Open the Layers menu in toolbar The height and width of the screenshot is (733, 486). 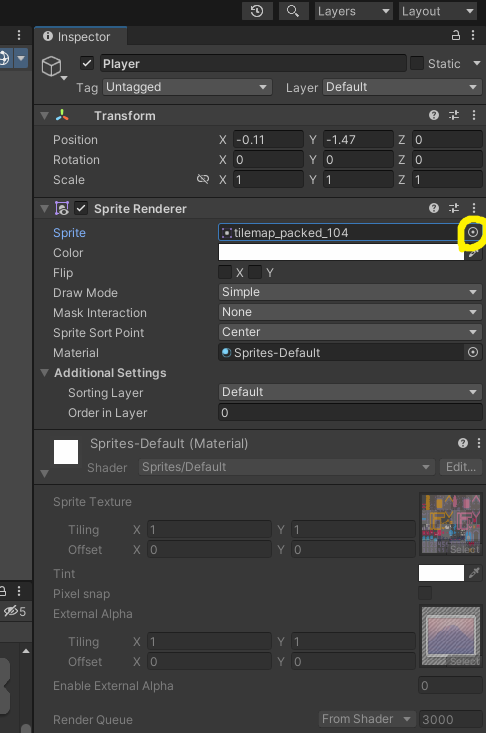point(353,11)
